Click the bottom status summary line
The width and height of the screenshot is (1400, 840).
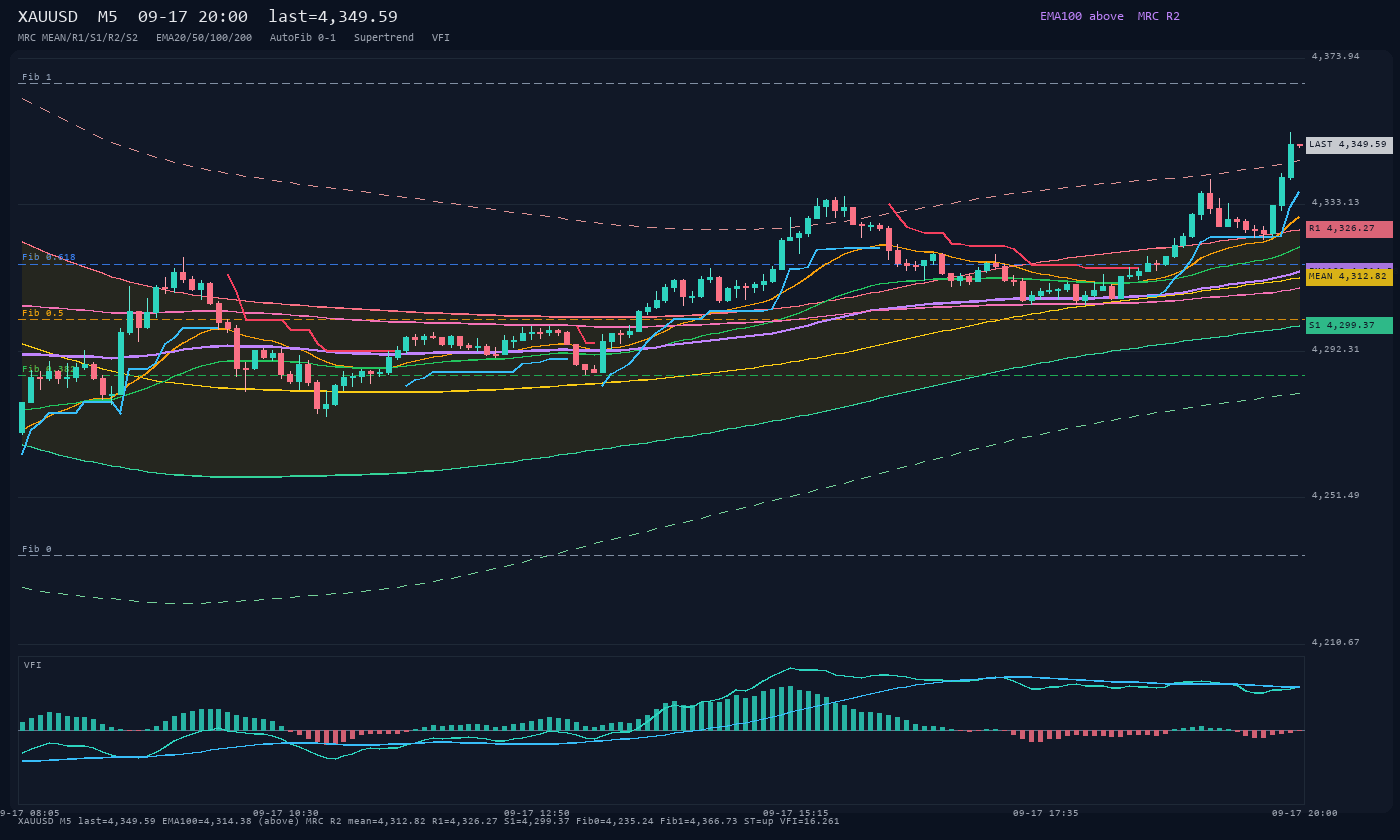click(429, 821)
